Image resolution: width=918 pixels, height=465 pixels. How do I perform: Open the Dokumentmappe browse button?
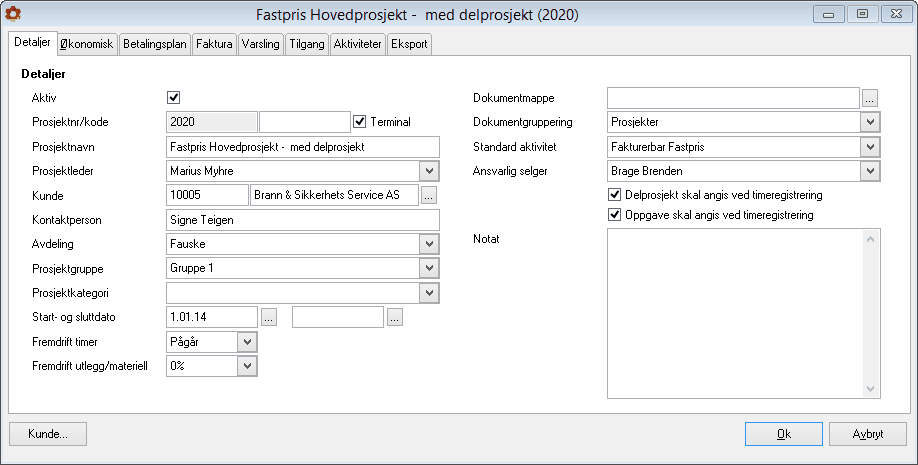869,98
